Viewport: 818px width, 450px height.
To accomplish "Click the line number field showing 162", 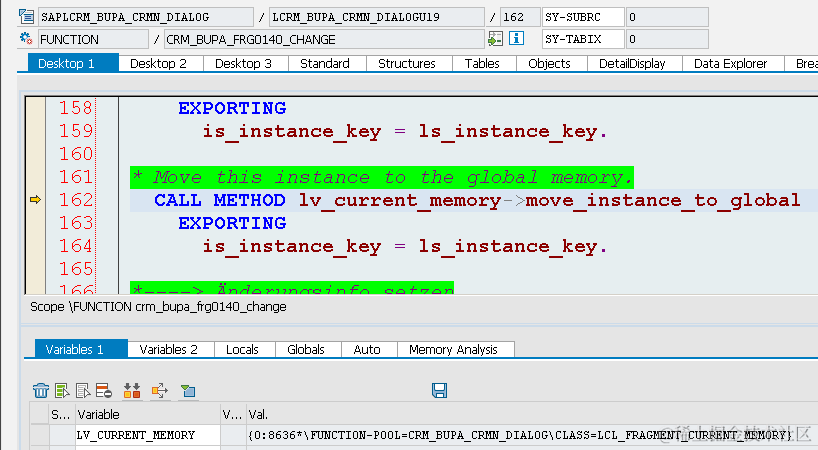I will [x=520, y=17].
